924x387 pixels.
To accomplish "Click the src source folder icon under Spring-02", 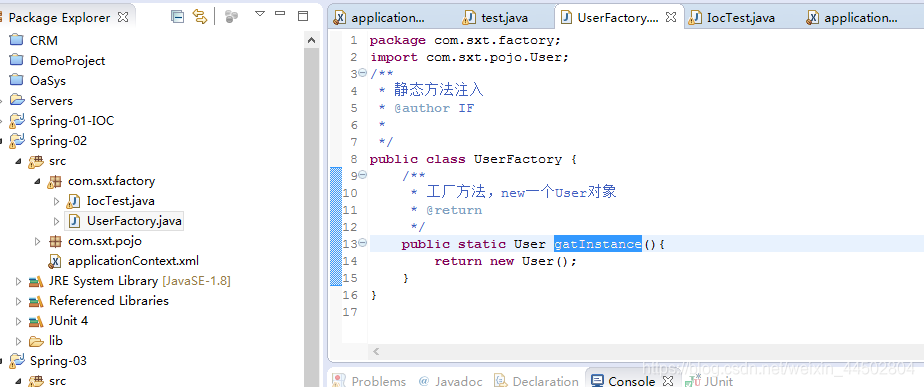I will coord(36,161).
